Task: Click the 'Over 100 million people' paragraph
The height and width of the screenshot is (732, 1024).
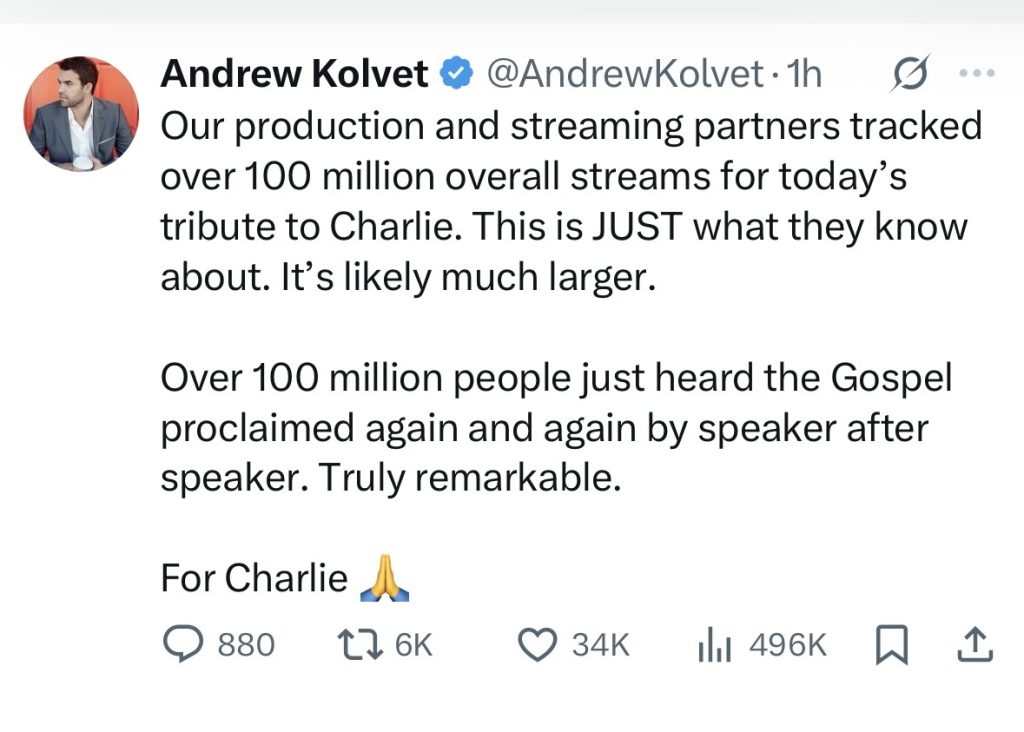Action: 555,428
